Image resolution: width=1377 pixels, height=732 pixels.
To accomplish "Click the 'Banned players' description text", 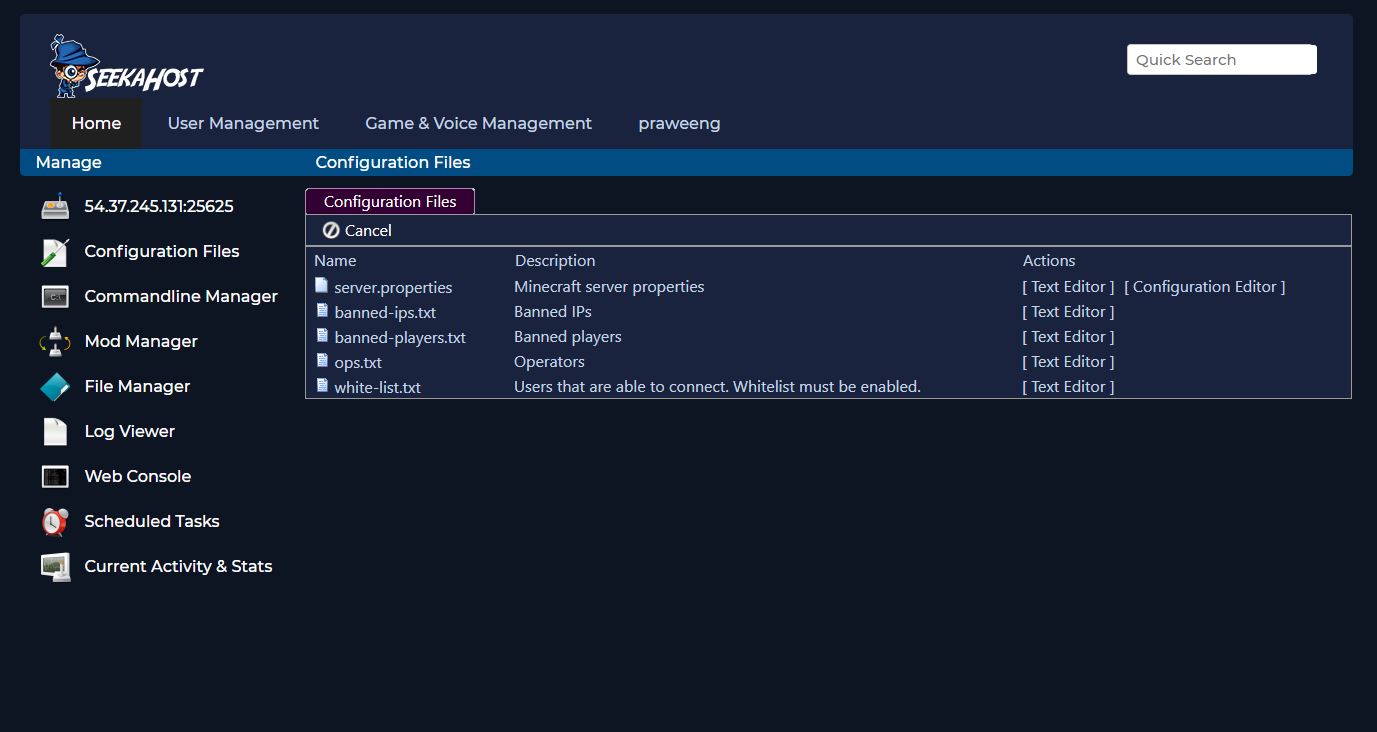I will [x=568, y=337].
